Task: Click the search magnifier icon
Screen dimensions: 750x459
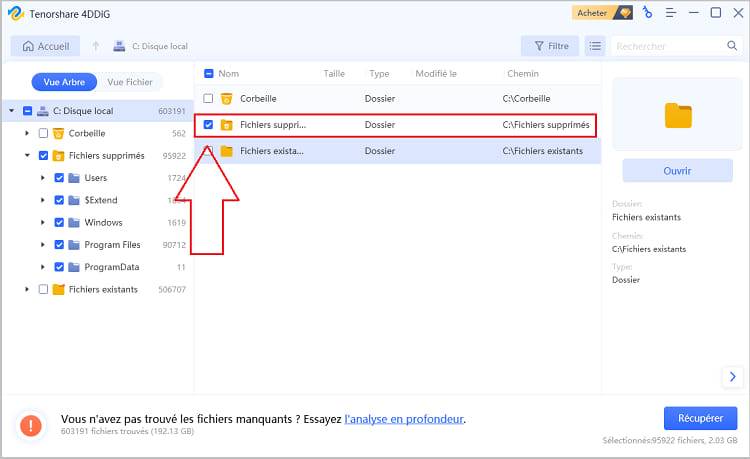Action: 731,46
